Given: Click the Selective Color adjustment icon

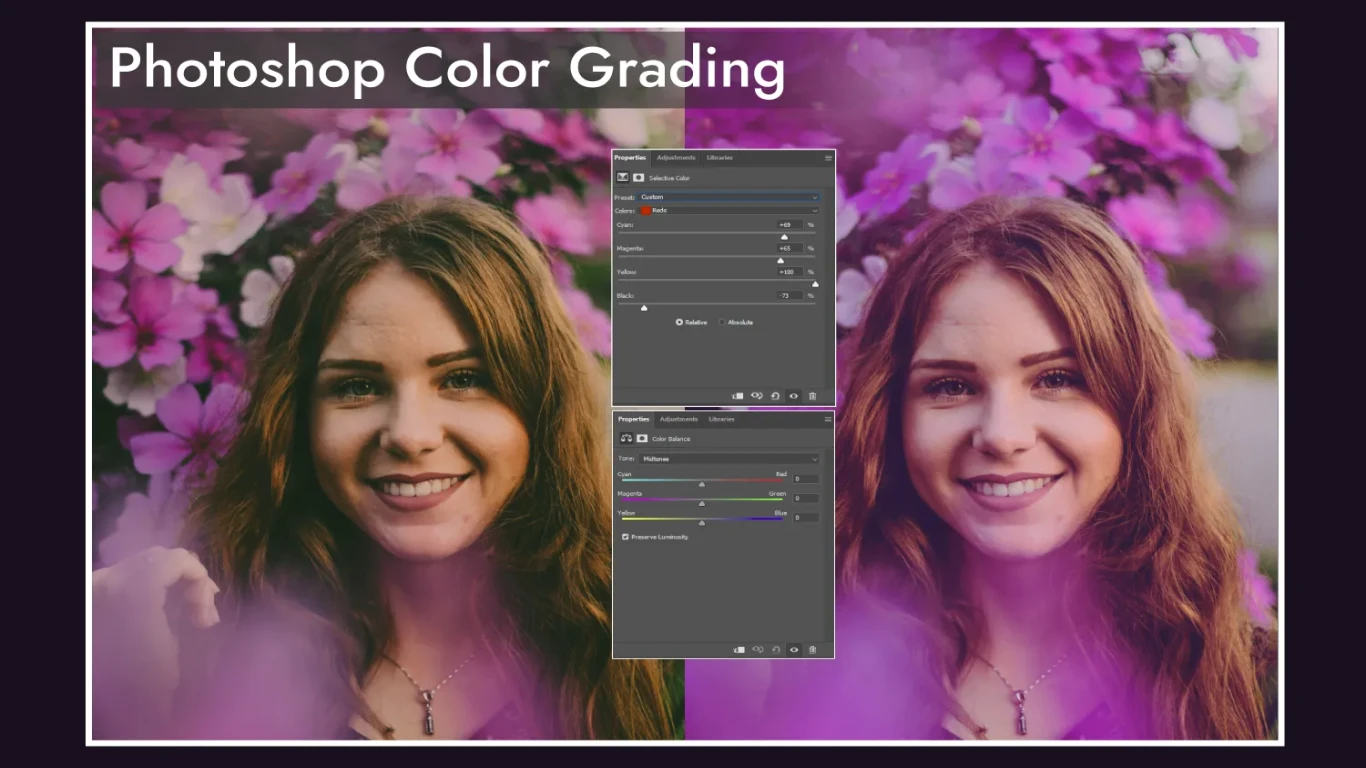Looking at the screenshot, I should click(x=622, y=177).
